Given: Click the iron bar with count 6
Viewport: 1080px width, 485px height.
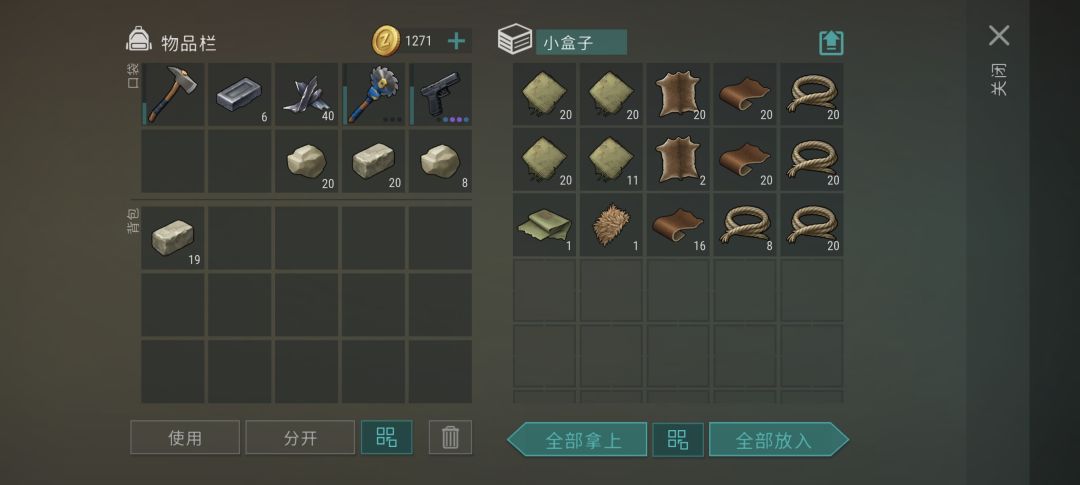Looking at the screenshot, I should (x=240, y=94).
